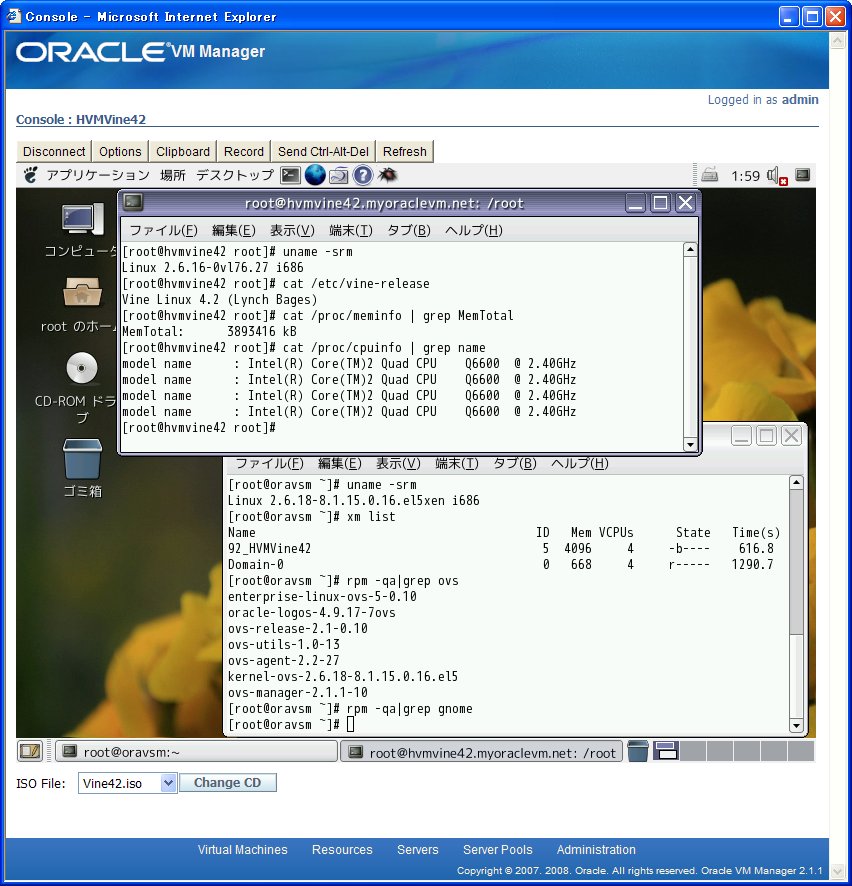This screenshot has height=886, width=852.
Task: Open ヘルプ(H) in oravsm terminal
Action: tap(580, 463)
